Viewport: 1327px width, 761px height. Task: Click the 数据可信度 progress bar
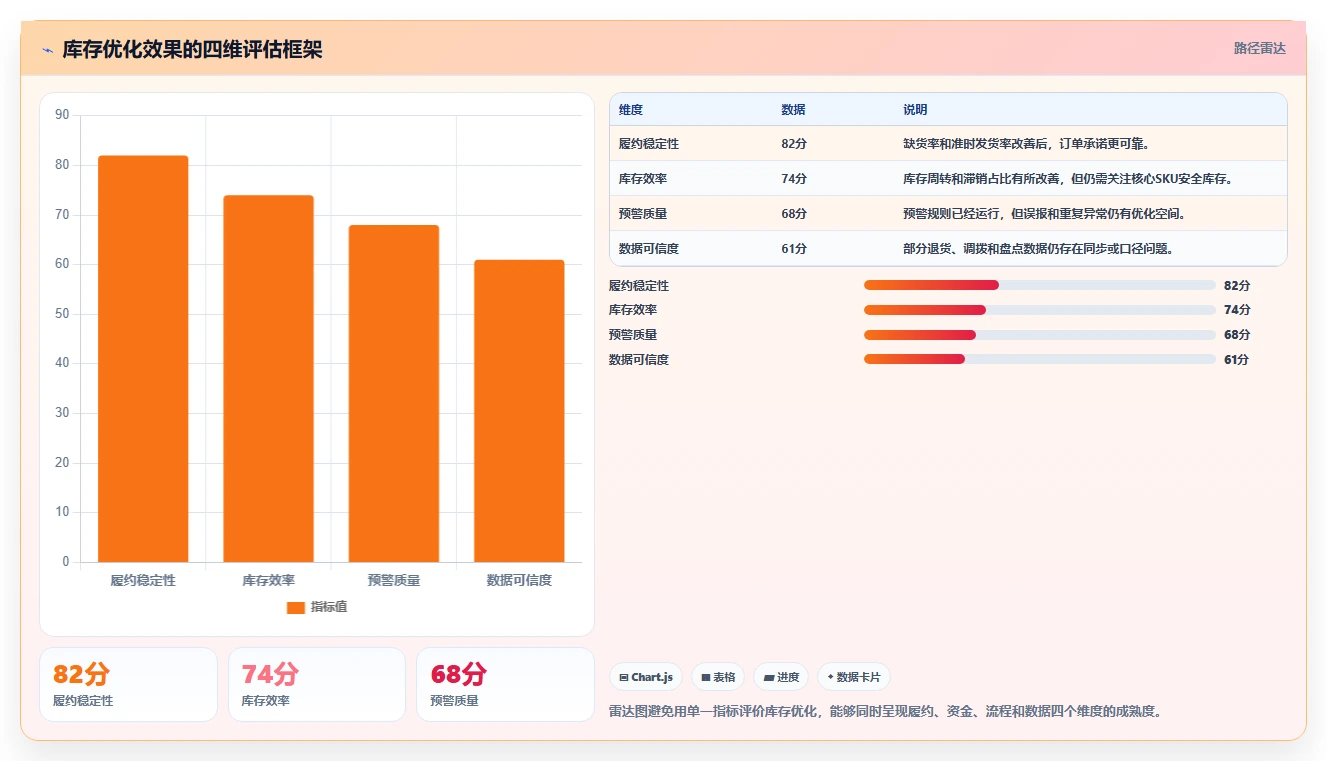click(x=1040, y=359)
